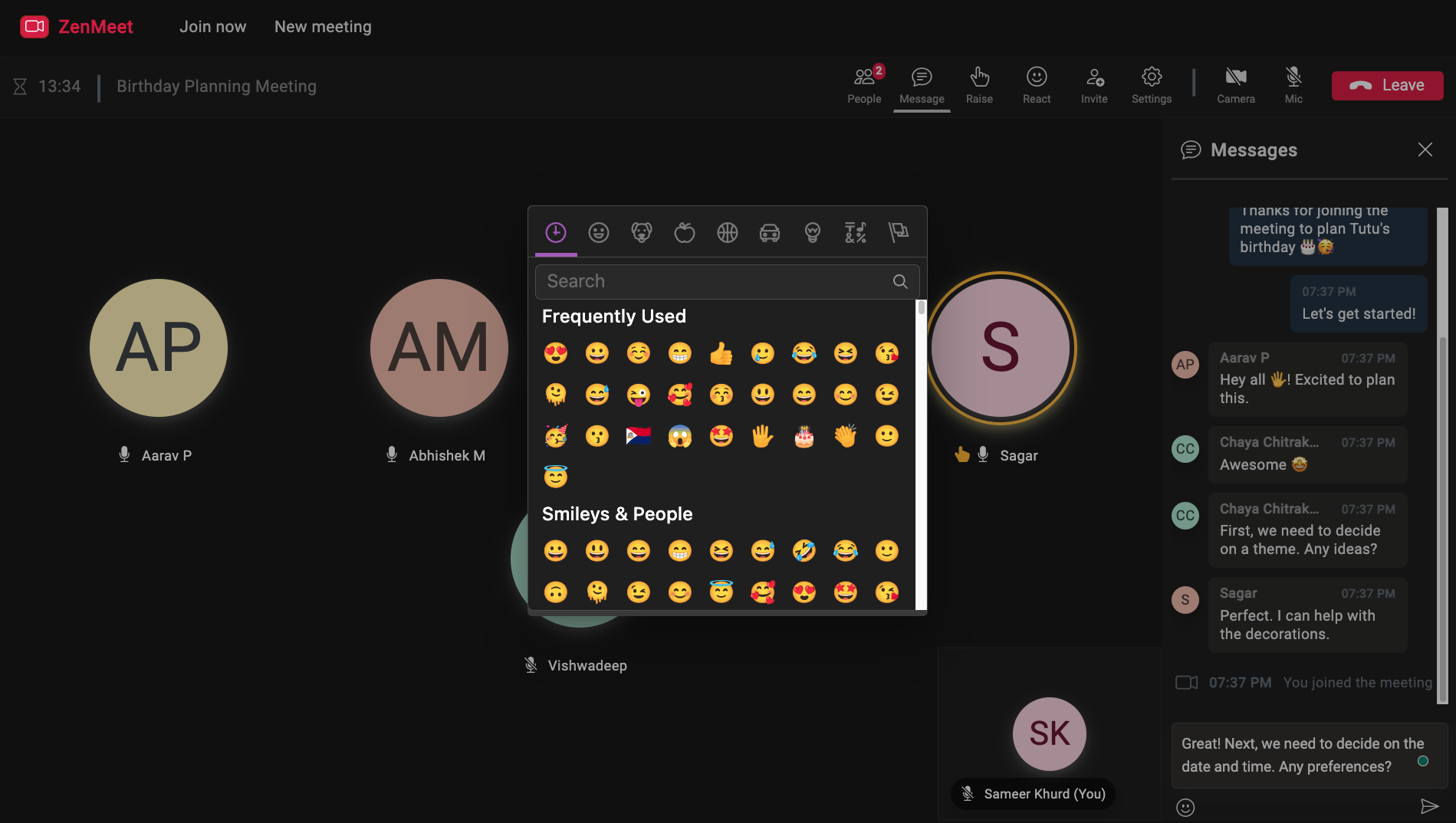
Task: Switch to Smileys & People emoji tab
Action: coord(599,232)
